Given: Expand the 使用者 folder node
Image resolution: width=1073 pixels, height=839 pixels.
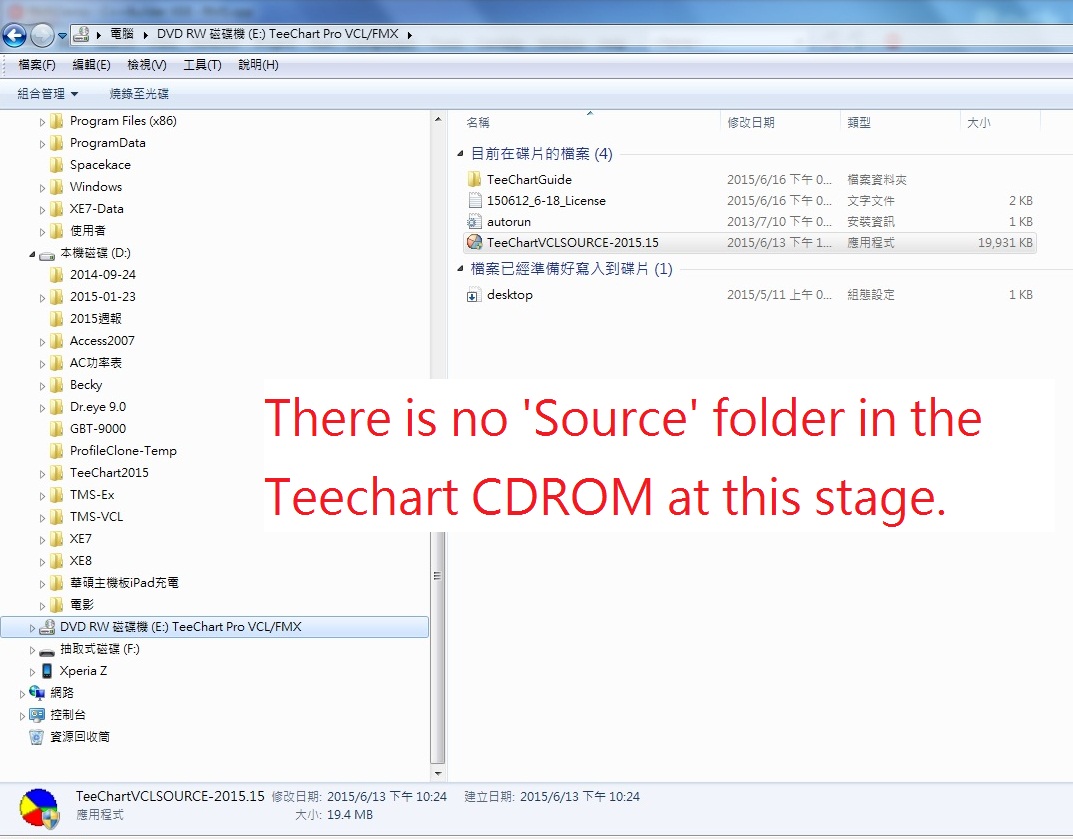Looking at the screenshot, I should click(42, 232).
